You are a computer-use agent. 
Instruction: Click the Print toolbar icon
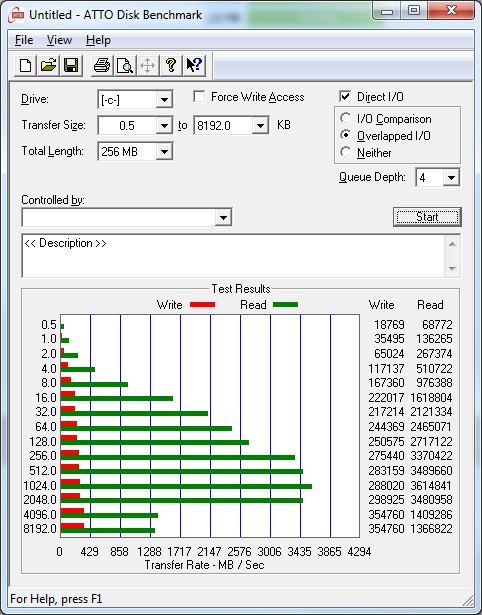point(102,65)
